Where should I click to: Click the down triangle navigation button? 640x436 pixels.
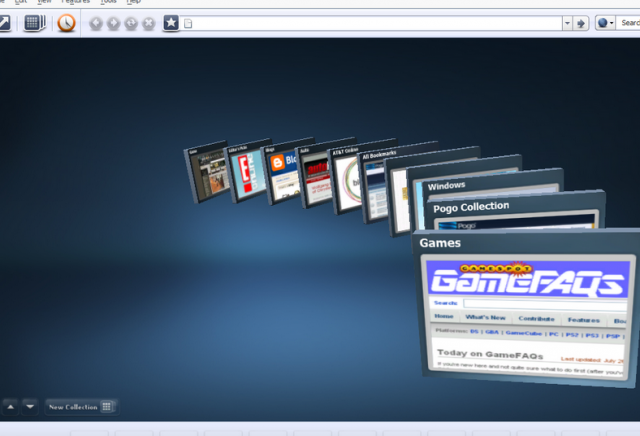click(30, 407)
